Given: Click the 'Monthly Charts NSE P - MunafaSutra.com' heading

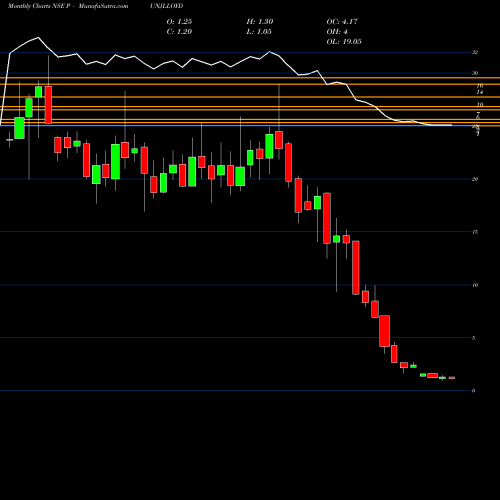Looking at the screenshot, I should [68, 6].
